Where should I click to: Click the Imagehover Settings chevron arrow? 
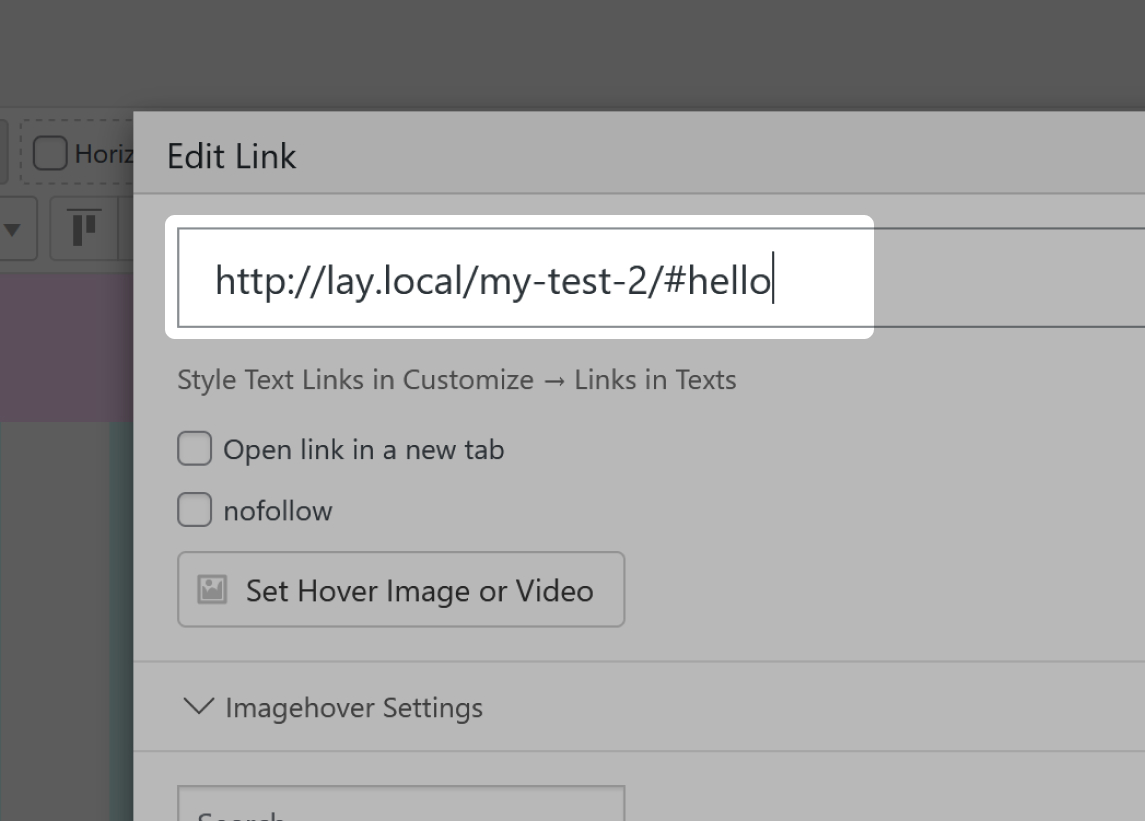coord(199,707)
